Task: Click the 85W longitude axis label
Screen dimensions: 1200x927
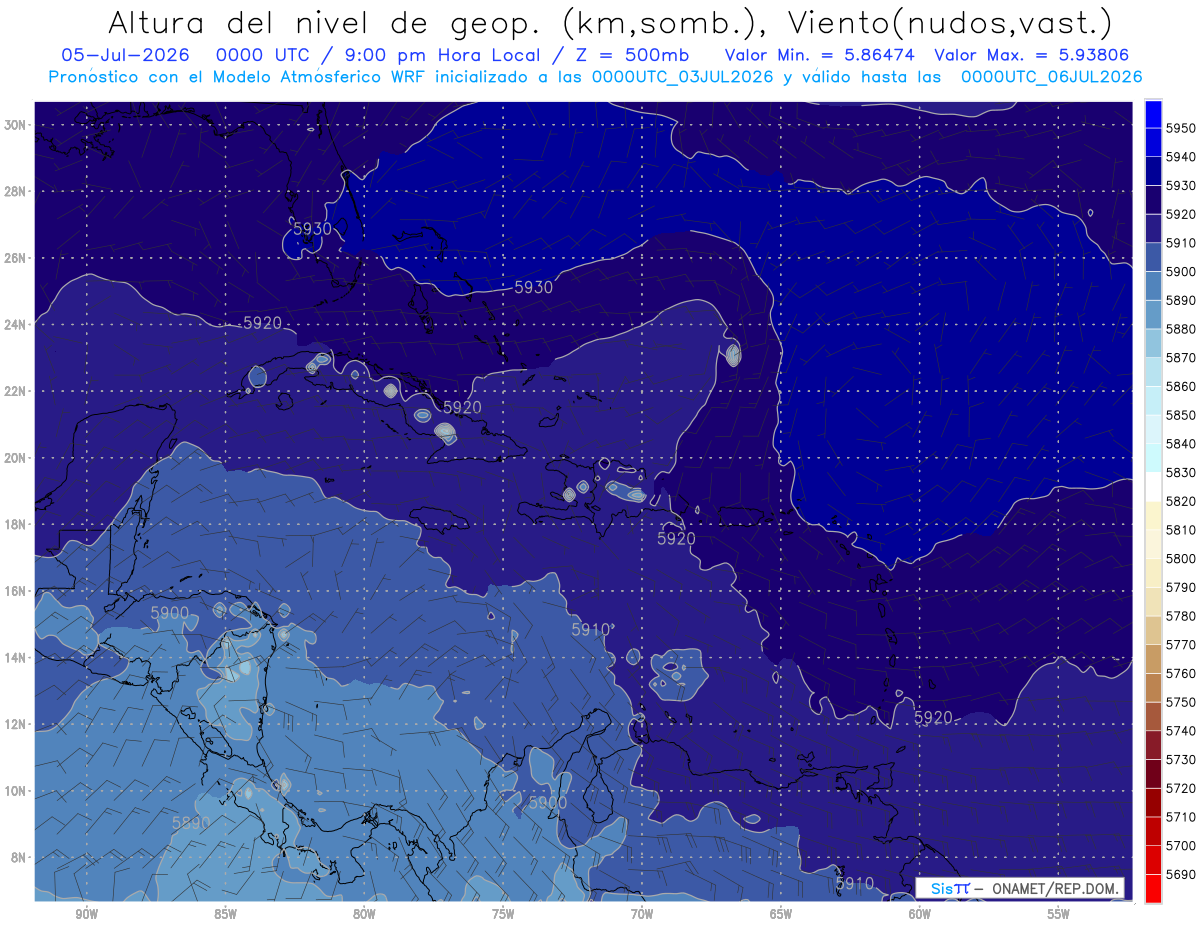Action: pyautogui.click(x=225, y=914)
